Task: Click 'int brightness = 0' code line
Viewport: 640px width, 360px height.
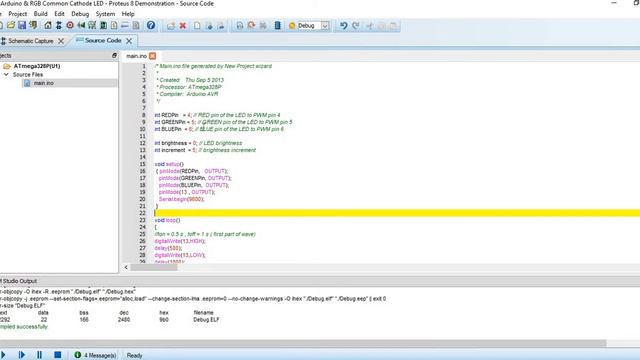Action: (198, 143)
